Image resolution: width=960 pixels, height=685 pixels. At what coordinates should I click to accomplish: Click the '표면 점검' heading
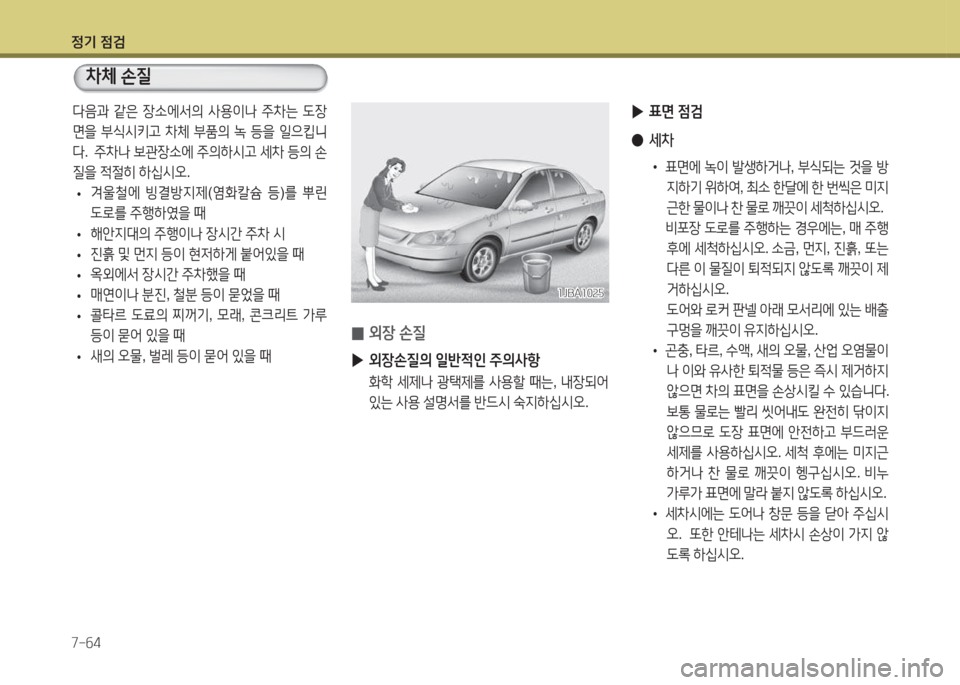(675, 111)
